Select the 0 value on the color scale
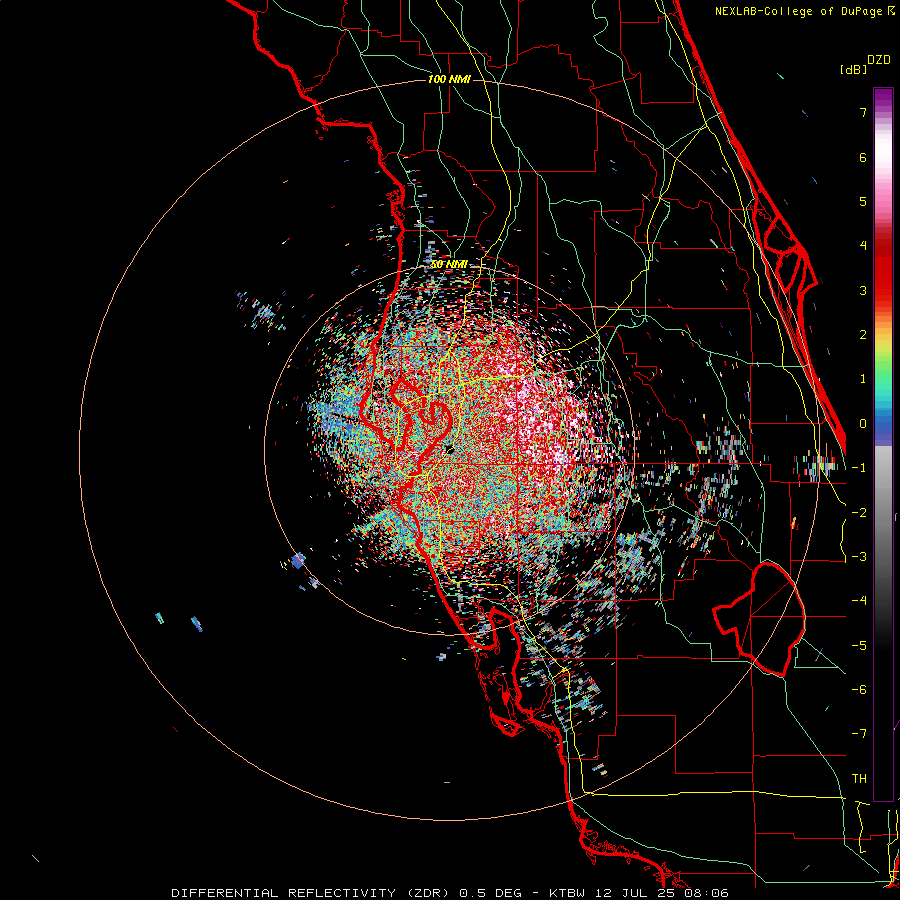 (863, 424)
